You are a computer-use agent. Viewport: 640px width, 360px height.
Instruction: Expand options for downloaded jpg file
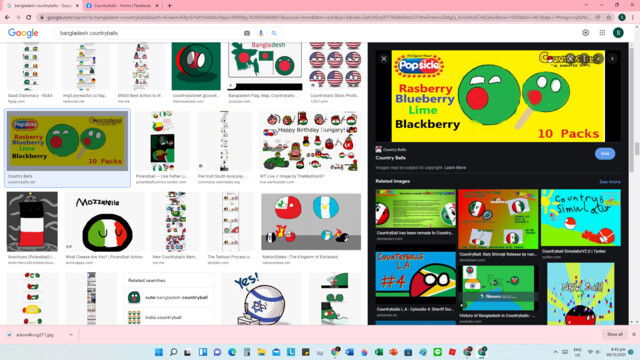coord(71,335)
